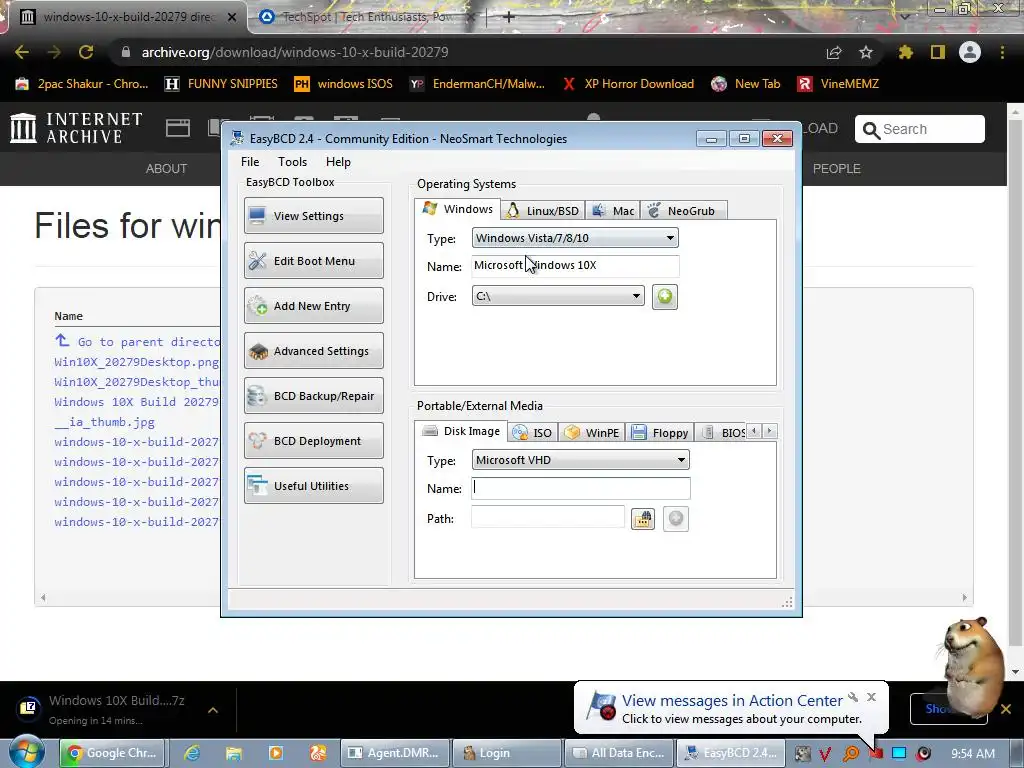Bookmark this page with star icon
The height and width of the screenshot is (768, 1024).
pos(866,52)
